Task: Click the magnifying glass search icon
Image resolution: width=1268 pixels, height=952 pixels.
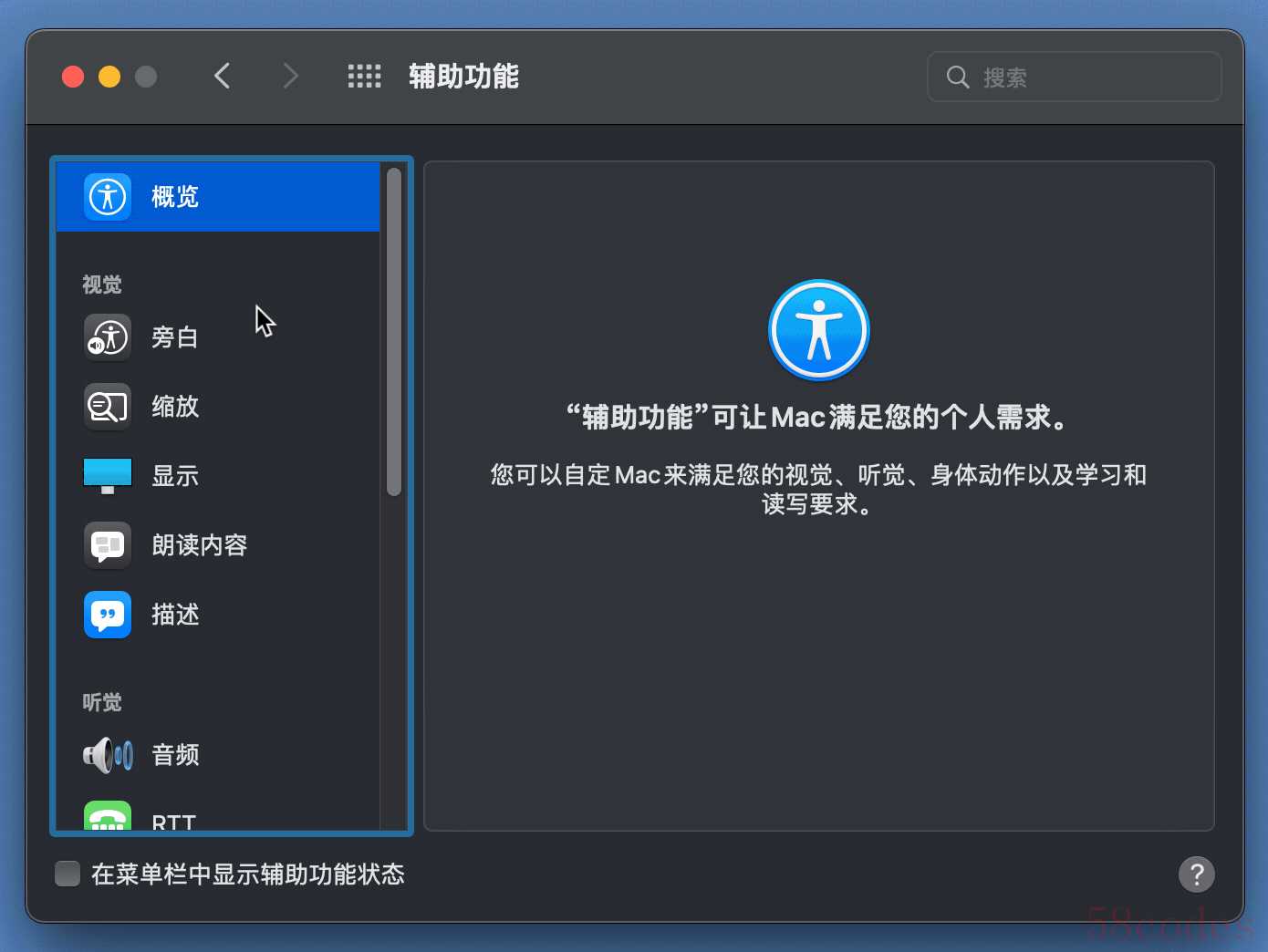Action: [x=957, y=78]
